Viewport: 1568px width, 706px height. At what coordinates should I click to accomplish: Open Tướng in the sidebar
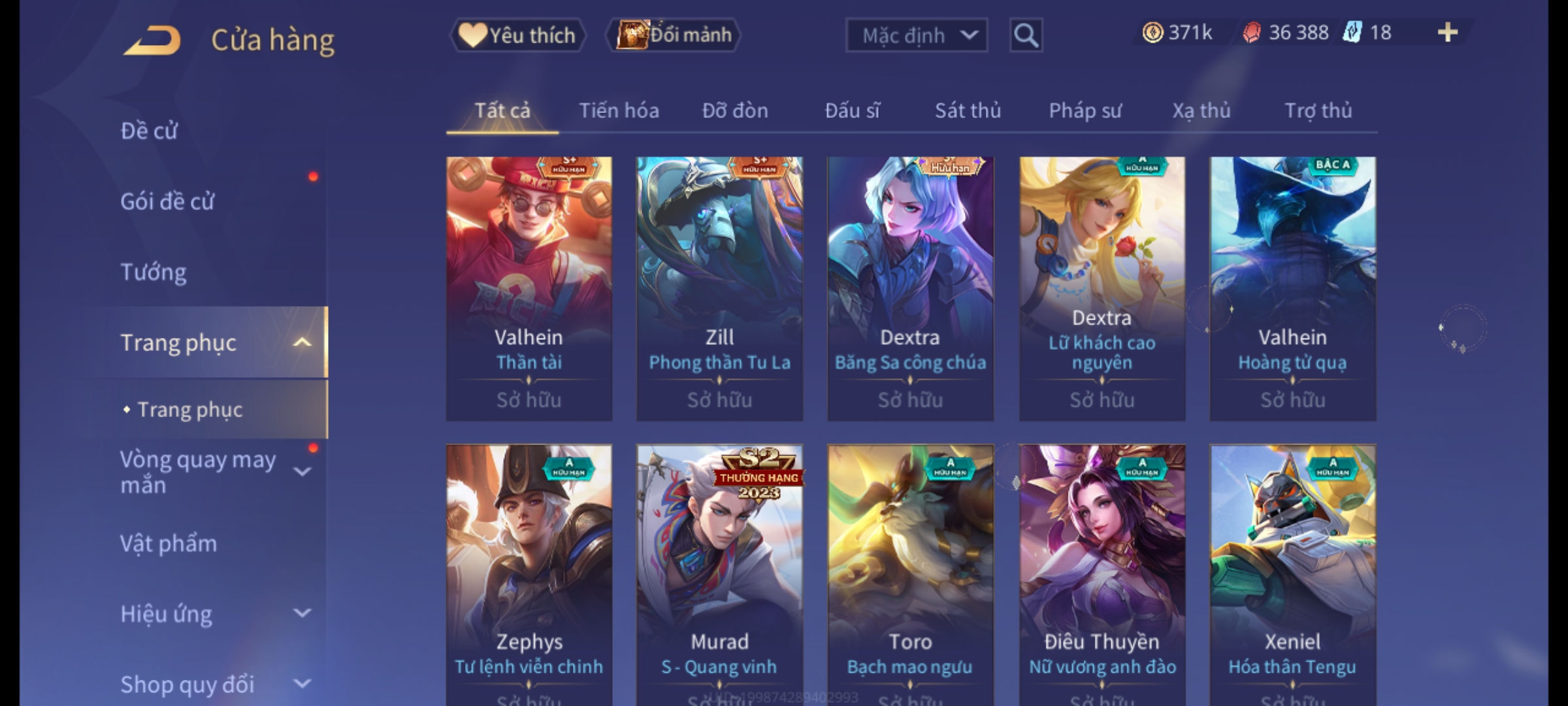(154, 272)
